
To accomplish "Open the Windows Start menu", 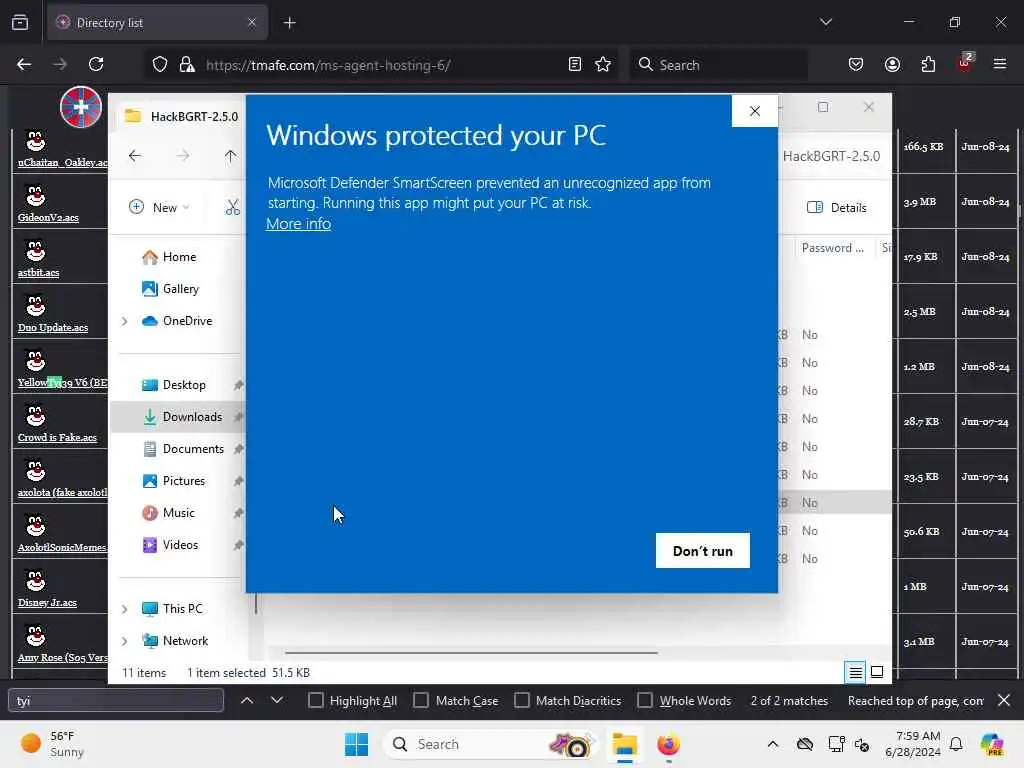I will tap(357, 744).
